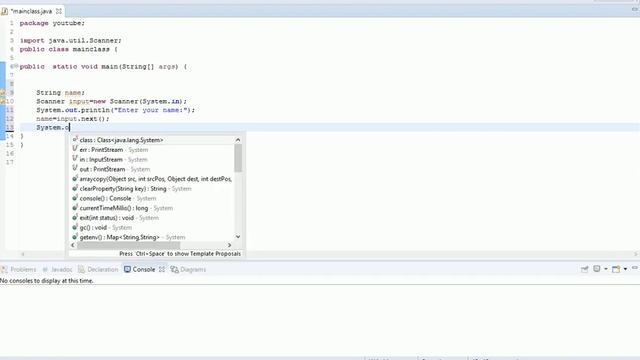Click the Console view's display selected console icon
Image resolution: width=640 pixels, height=360 pixels.
coord(596,269)
